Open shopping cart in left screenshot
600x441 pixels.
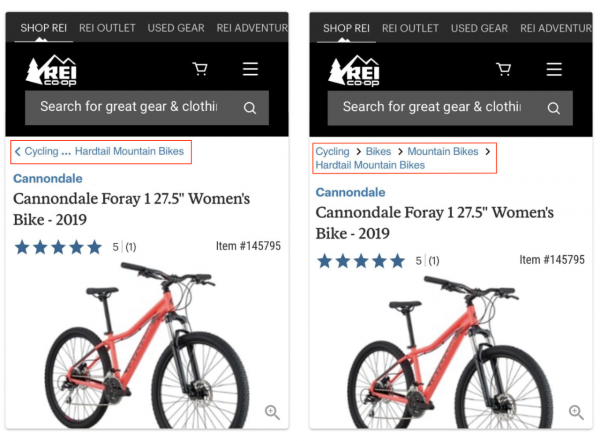tap(200, 69)
